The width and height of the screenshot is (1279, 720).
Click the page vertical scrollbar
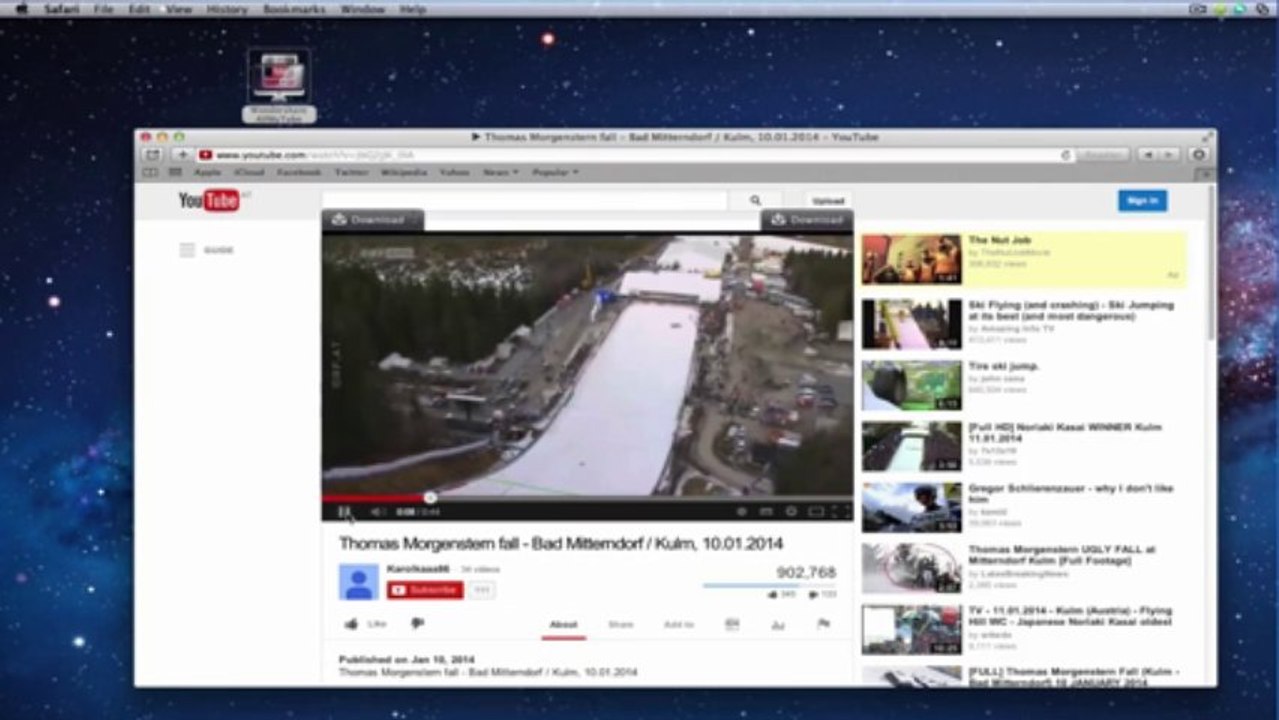1212,262
